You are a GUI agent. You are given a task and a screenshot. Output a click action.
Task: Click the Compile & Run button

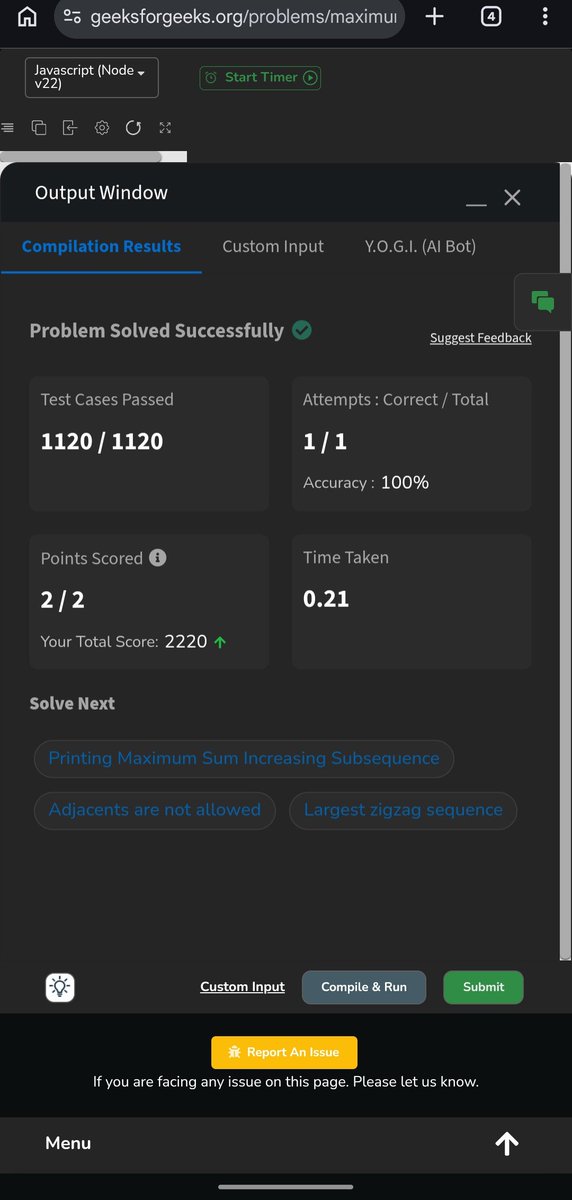(x=364, y=987)
